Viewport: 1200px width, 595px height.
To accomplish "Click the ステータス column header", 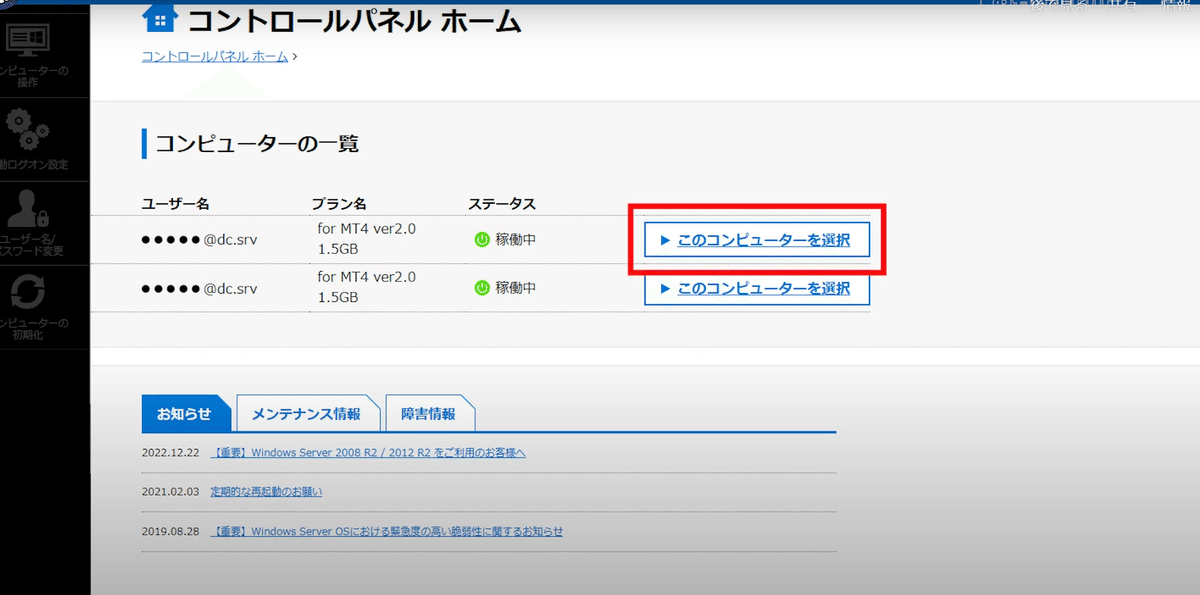I will (x=502, y=204).
